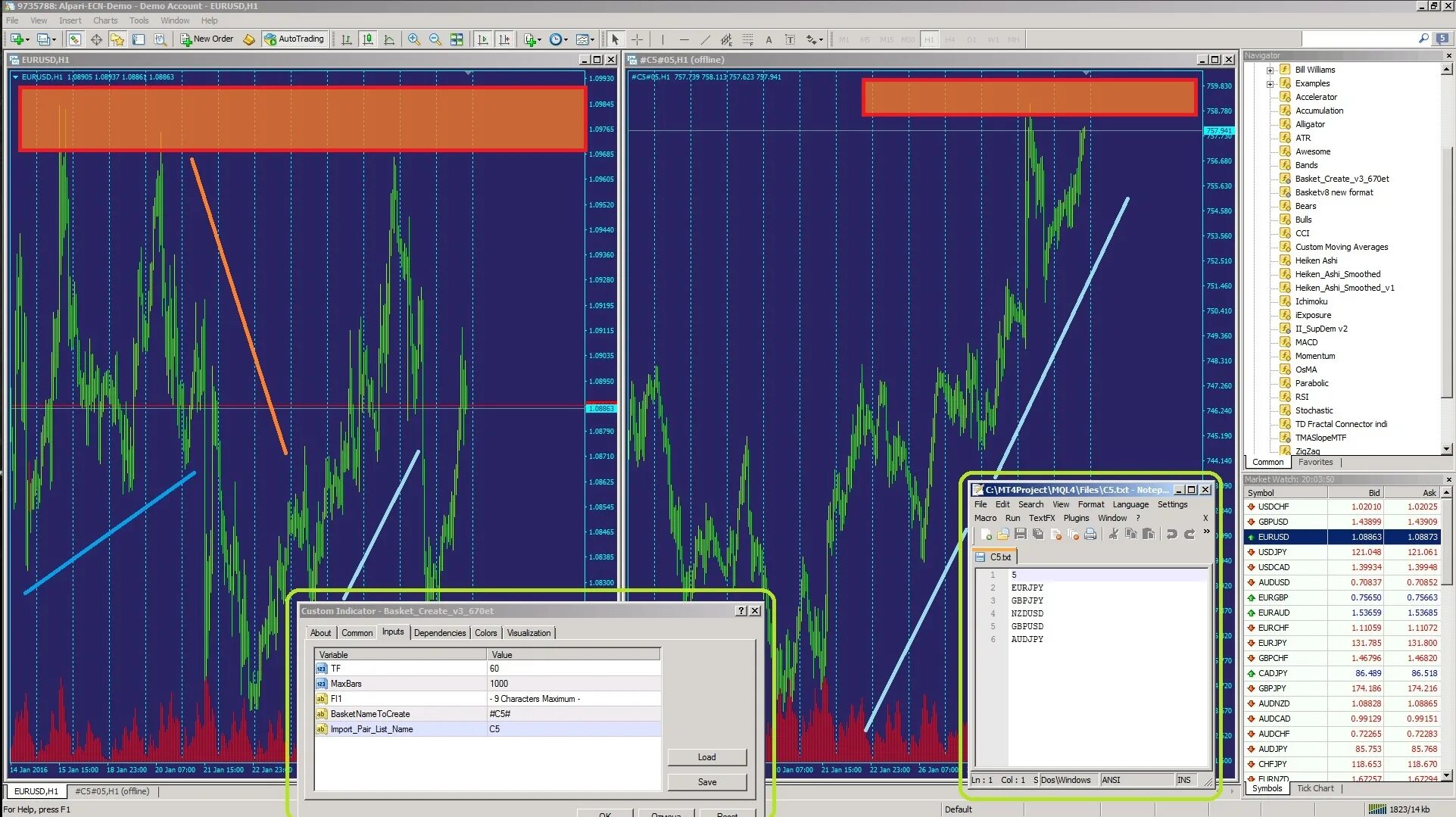The width and height of the screenshot is (1456, 817).
Task: Select the M30 timeframe button
Action: point(907,39)
